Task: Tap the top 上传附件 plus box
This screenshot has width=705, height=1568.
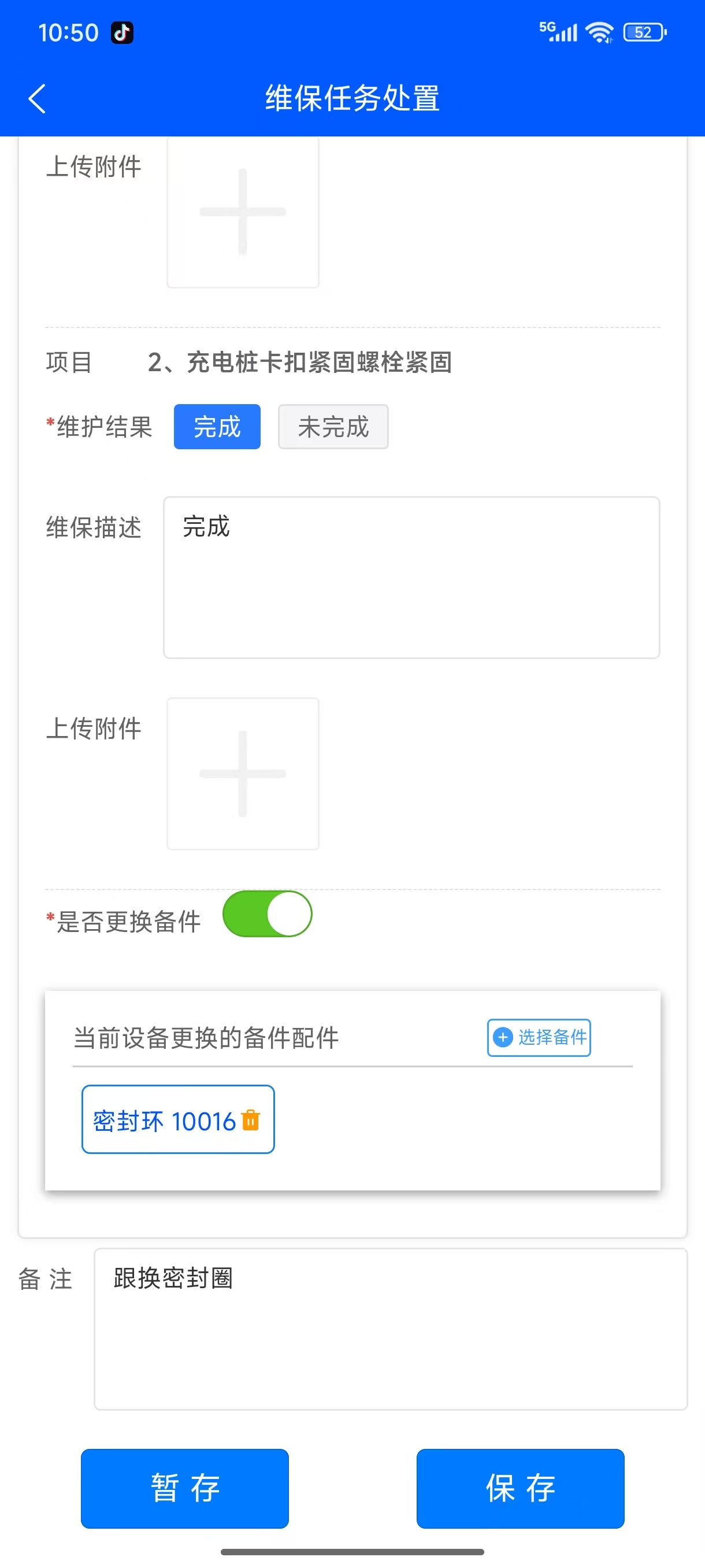Action: point(243,212)
